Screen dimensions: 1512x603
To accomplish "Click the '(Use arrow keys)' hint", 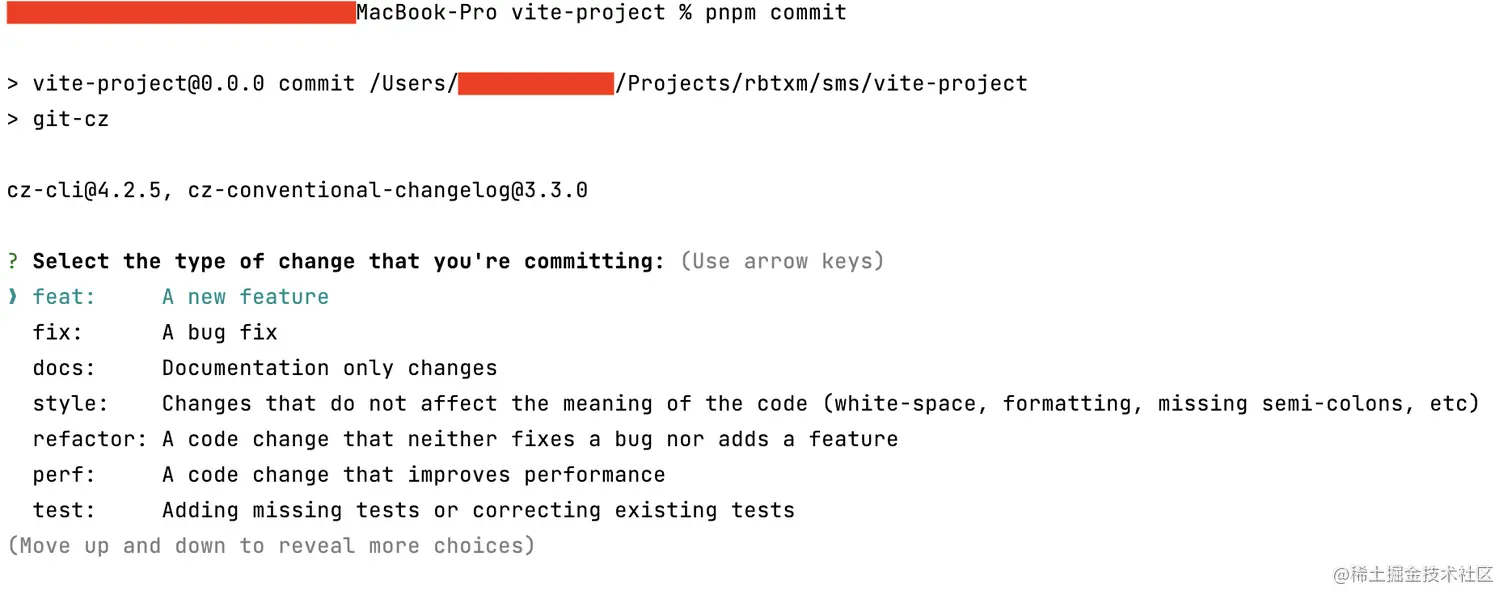I will tap(782, 262).
